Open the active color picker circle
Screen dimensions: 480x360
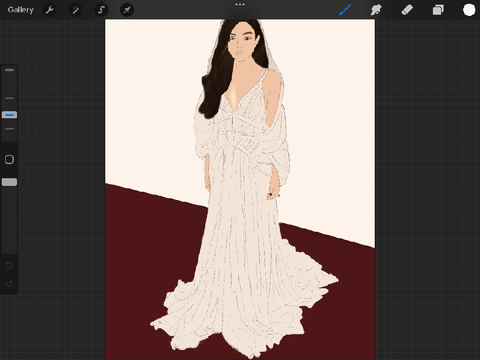[469, 10]
